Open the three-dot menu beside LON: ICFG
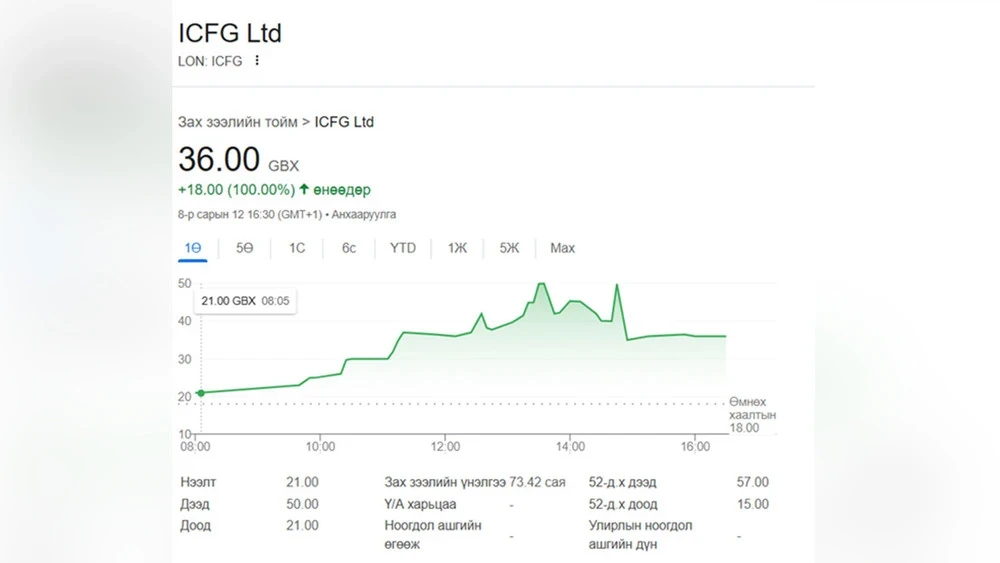 pos(257,61)
